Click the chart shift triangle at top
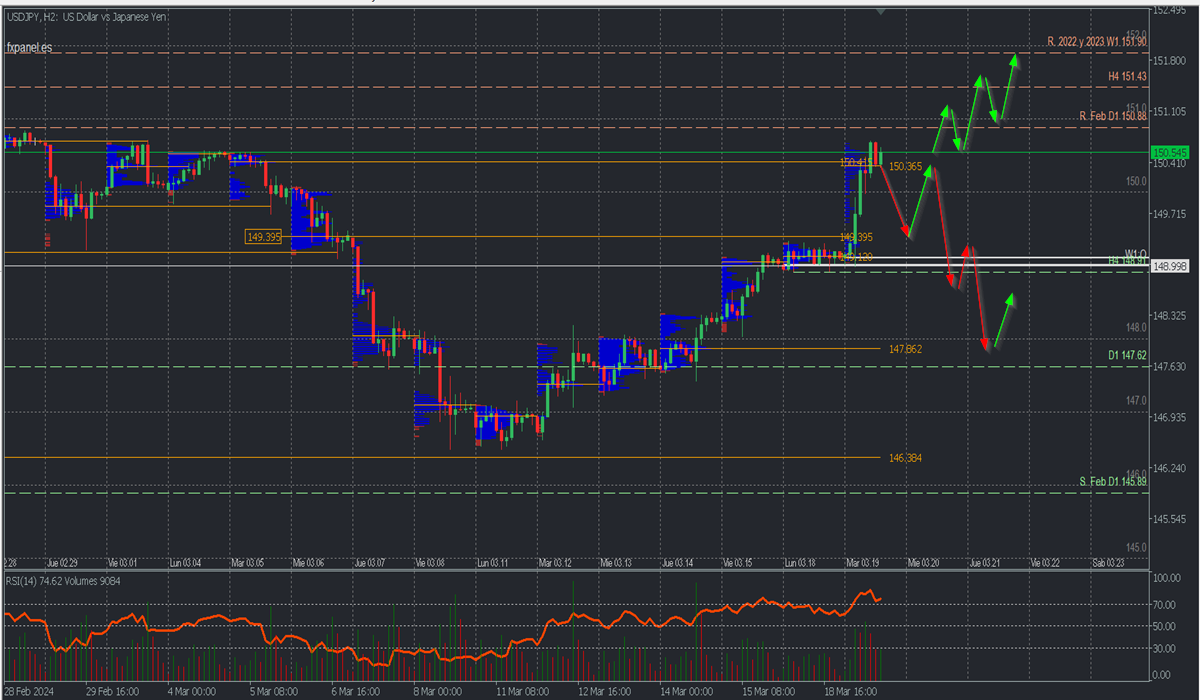Screen dimensions: 1200x700 tap(880, 10)
